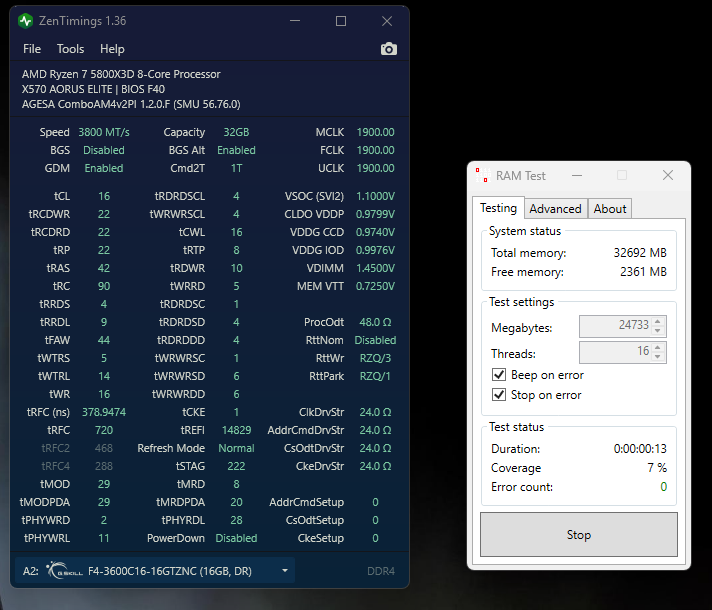Open the File menu in ZenTimings

pos(32,49)
